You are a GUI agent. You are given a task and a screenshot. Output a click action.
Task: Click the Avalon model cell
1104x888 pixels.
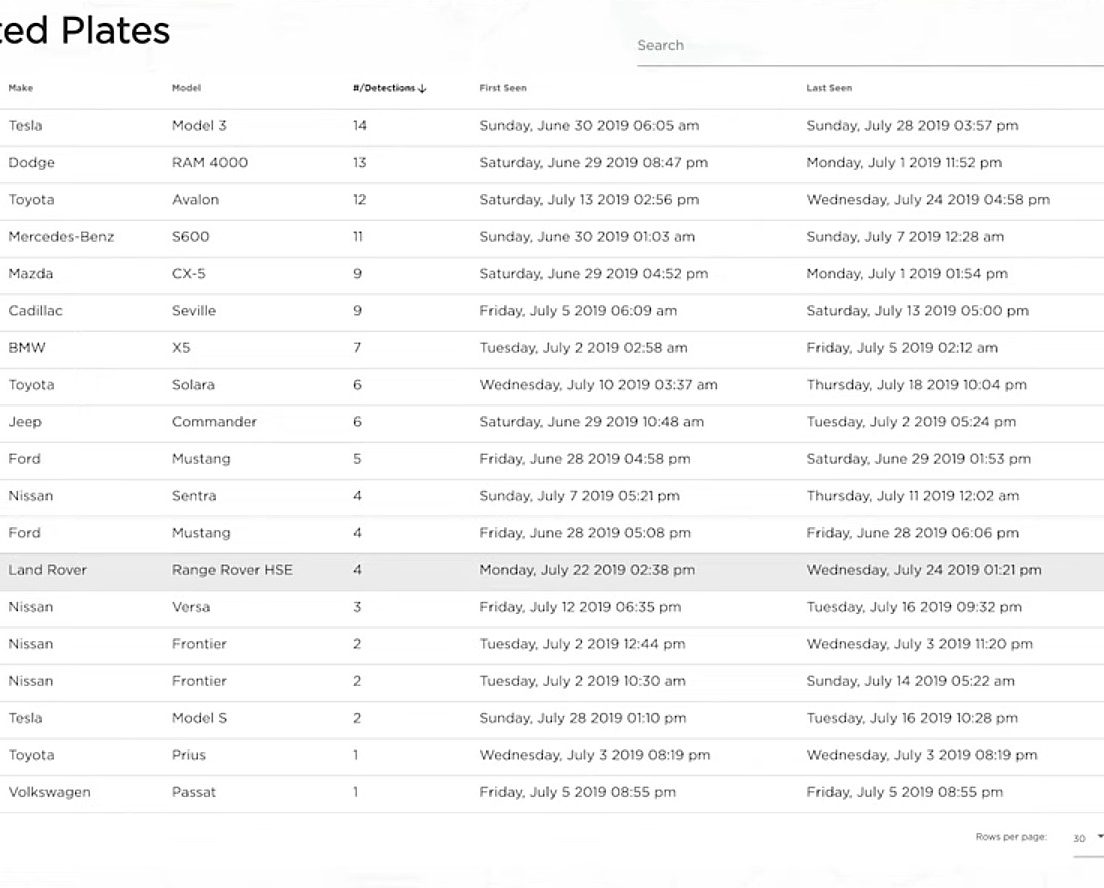[195, 199]
